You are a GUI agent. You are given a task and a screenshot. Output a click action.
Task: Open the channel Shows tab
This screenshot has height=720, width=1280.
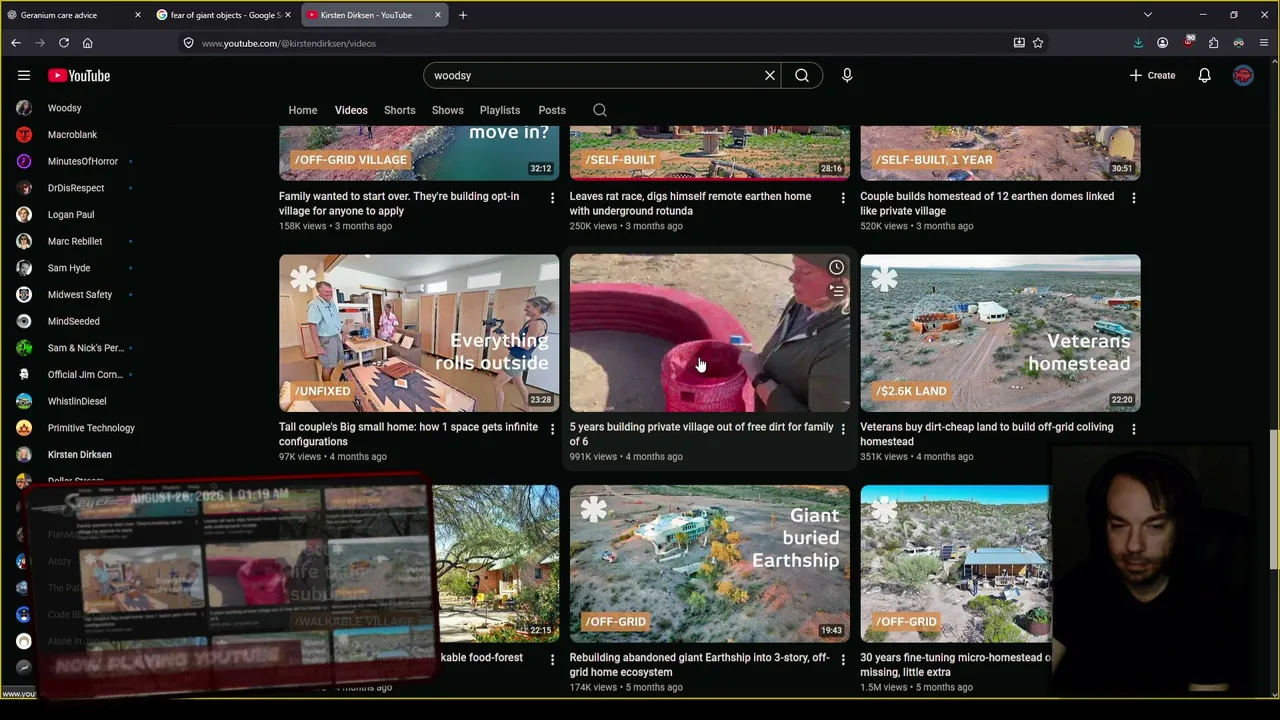click(x=448, y=110)
